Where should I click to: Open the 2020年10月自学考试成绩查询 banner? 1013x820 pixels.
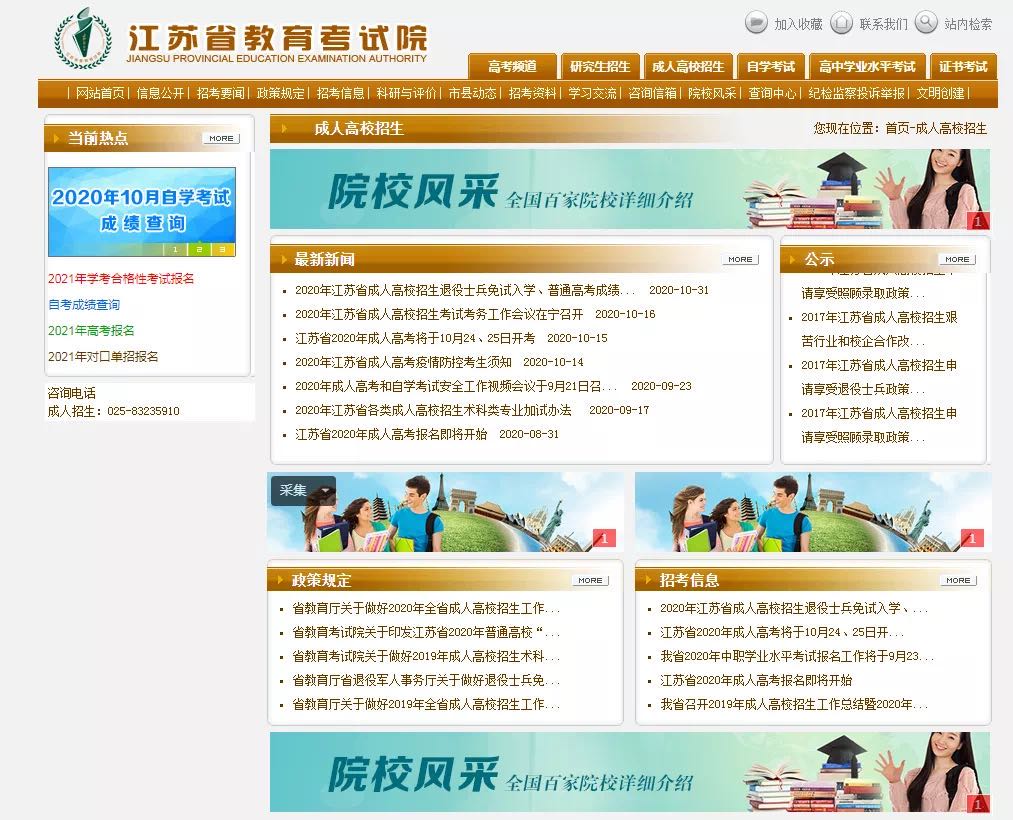pos(142,212)
